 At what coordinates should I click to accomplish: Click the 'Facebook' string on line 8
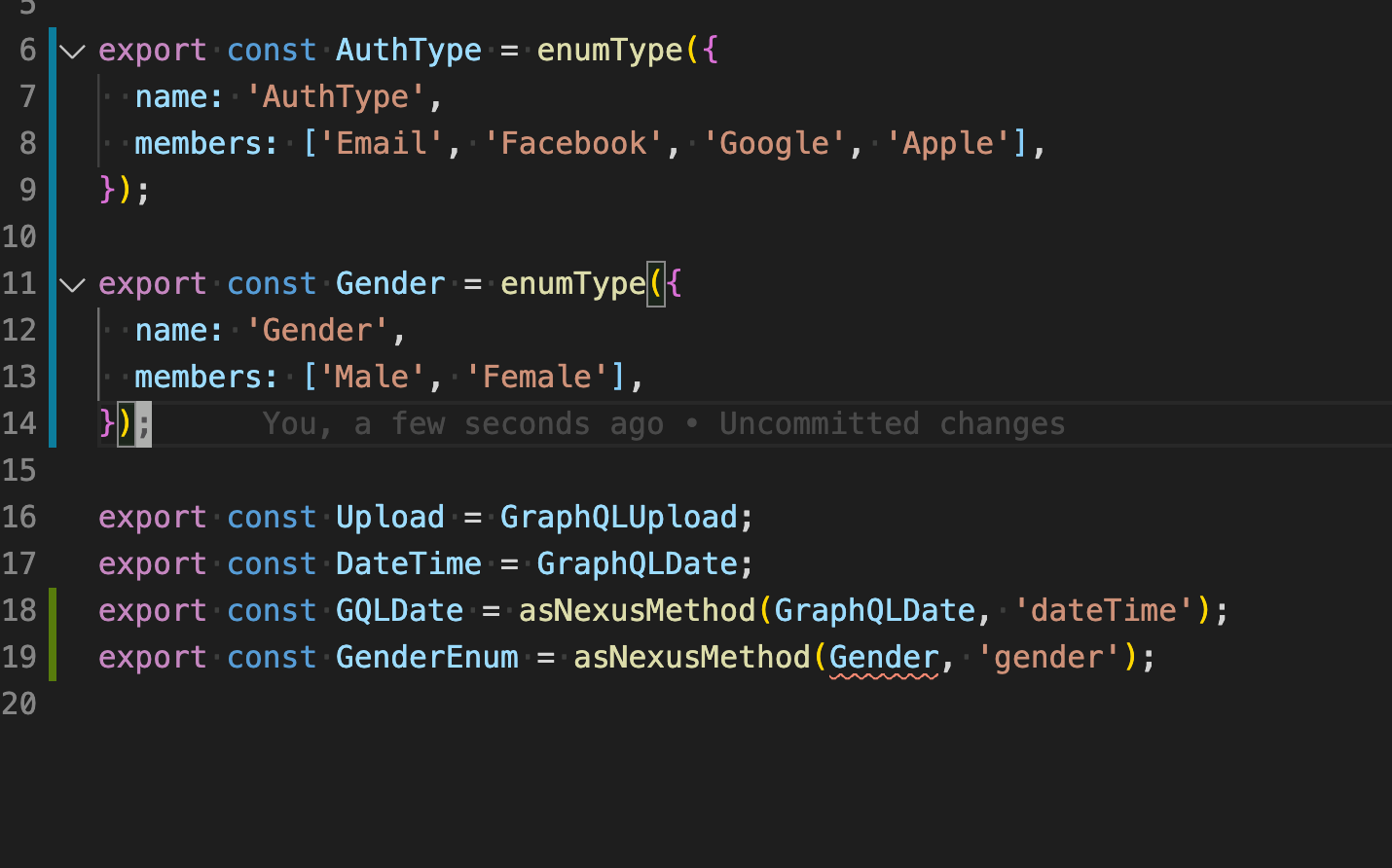pos(574,143)
